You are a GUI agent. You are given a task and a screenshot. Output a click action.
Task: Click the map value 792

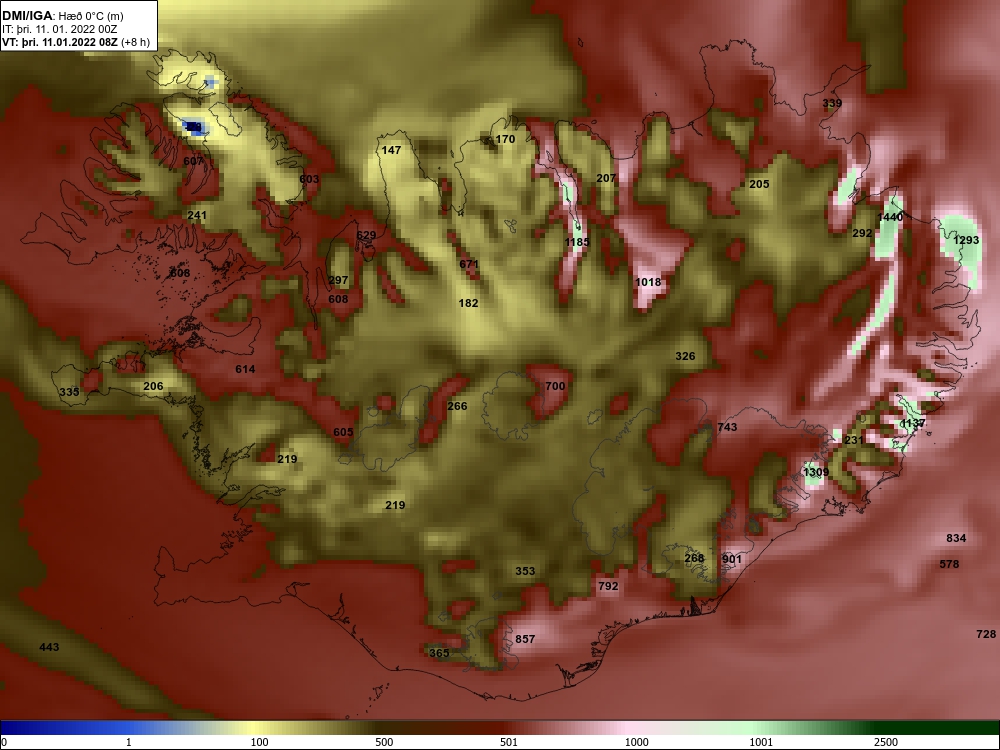point(608,585)
